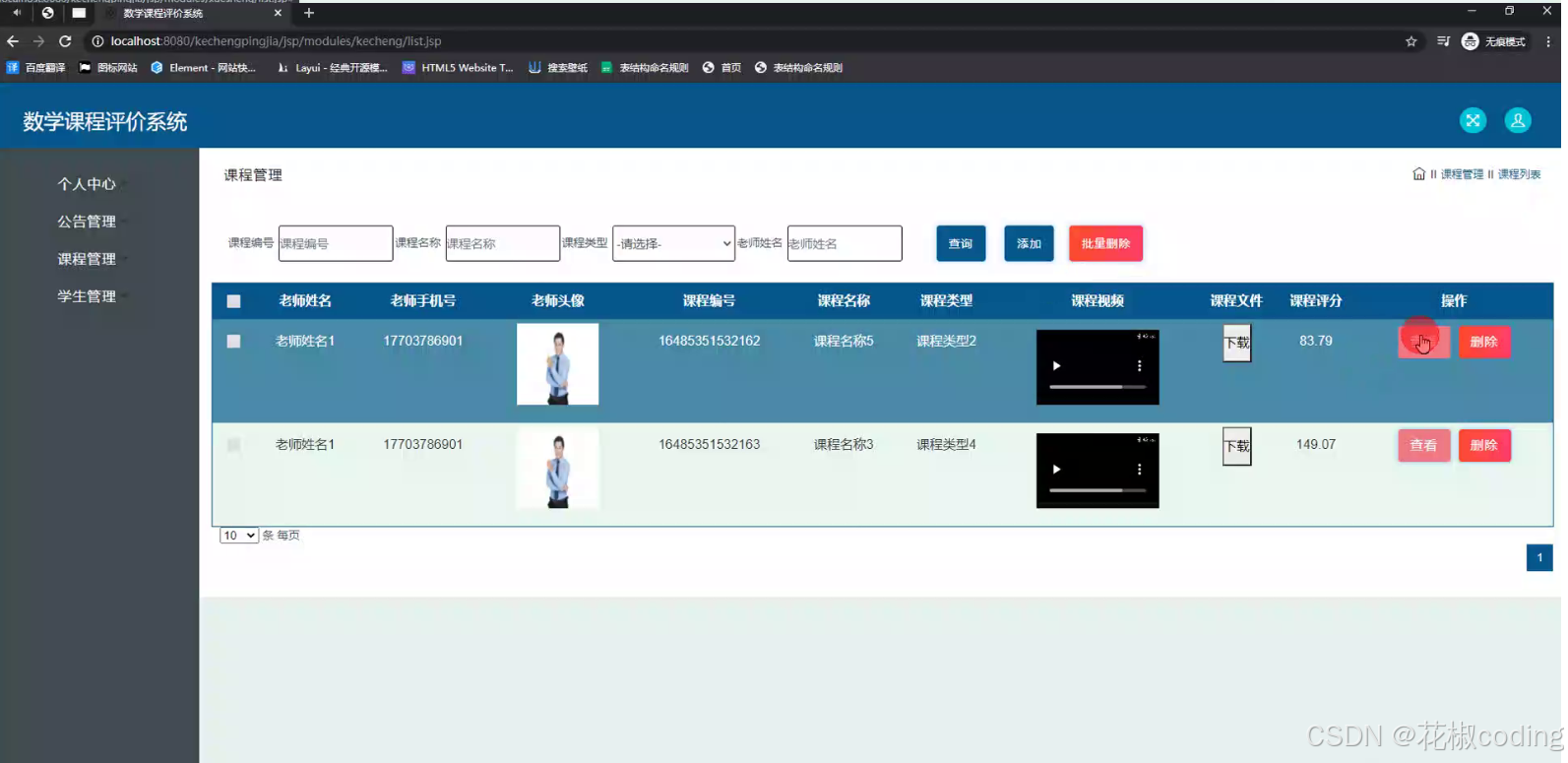Open Layui bookmark

[x=333, y=68]
